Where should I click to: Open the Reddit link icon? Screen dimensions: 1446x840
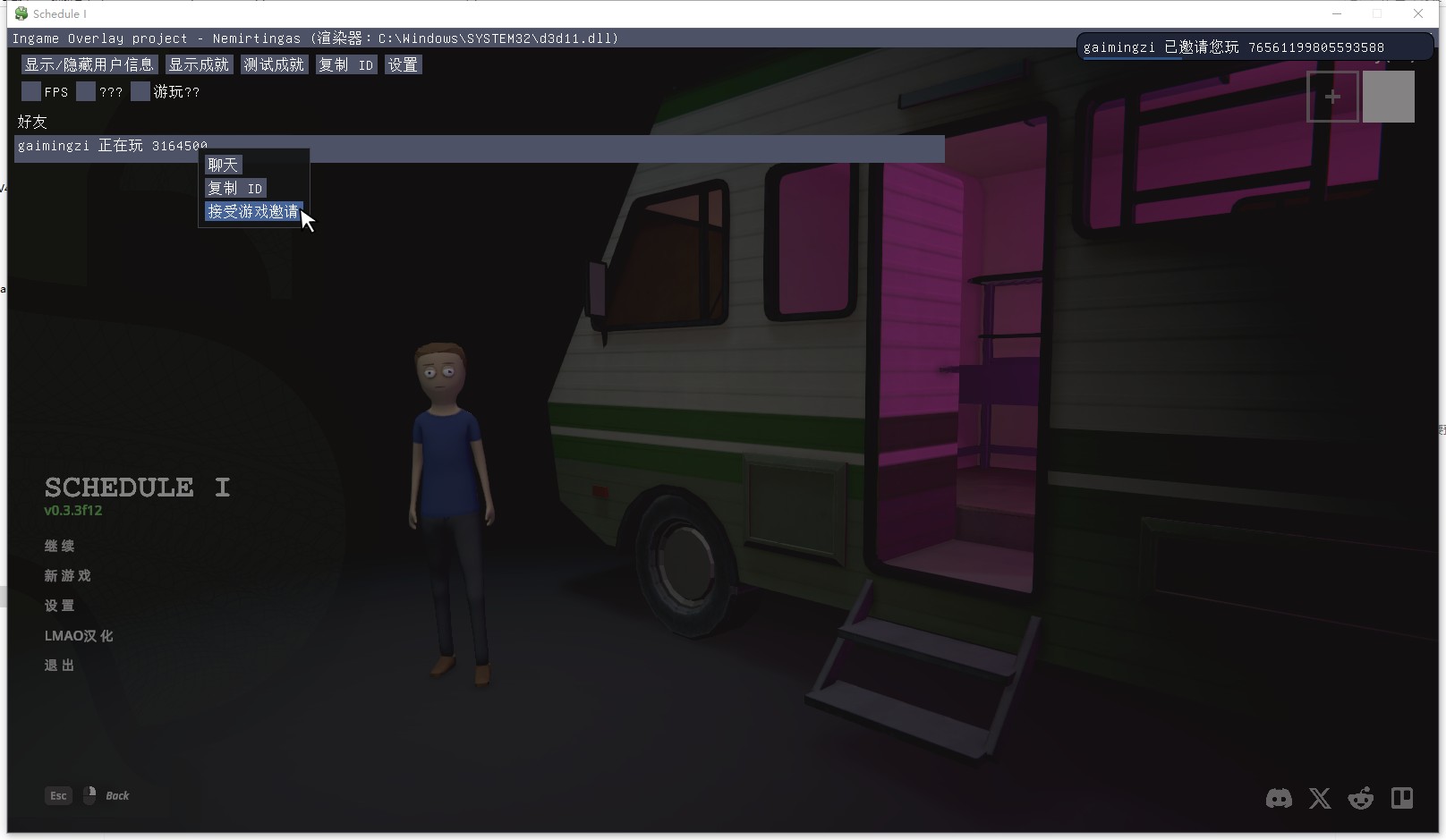[x=1361, y=798]
